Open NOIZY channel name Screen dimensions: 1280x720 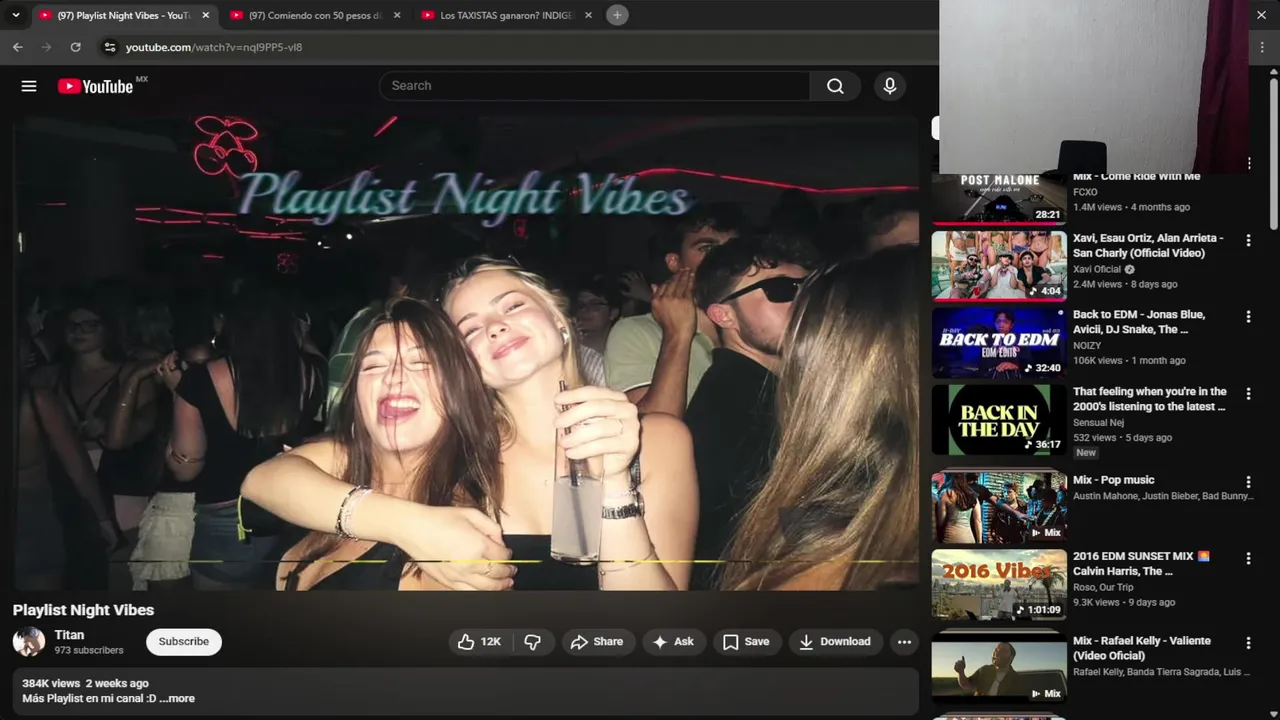click(x=1087, y=345)
